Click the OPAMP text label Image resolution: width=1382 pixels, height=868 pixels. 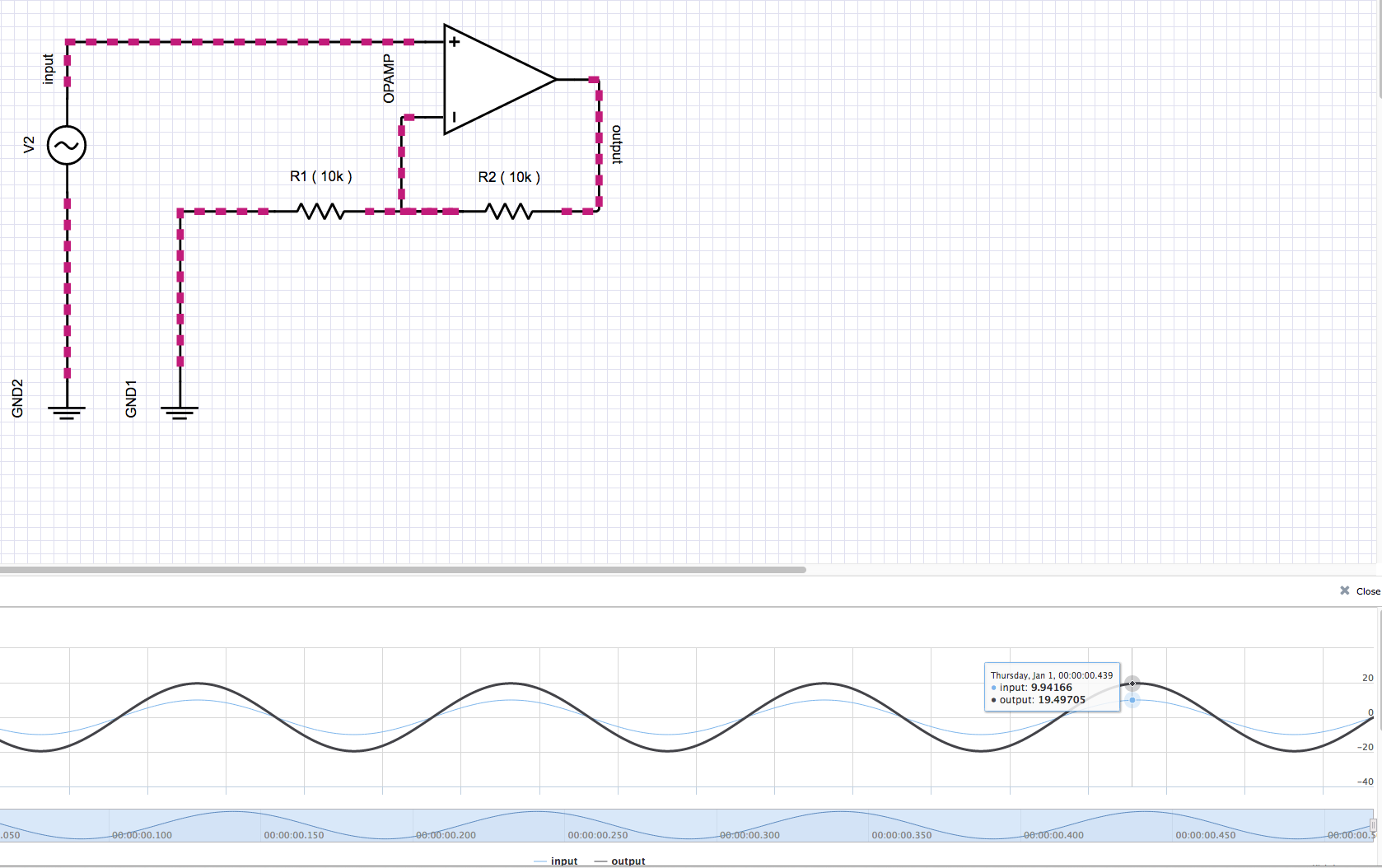coord(389,79)
